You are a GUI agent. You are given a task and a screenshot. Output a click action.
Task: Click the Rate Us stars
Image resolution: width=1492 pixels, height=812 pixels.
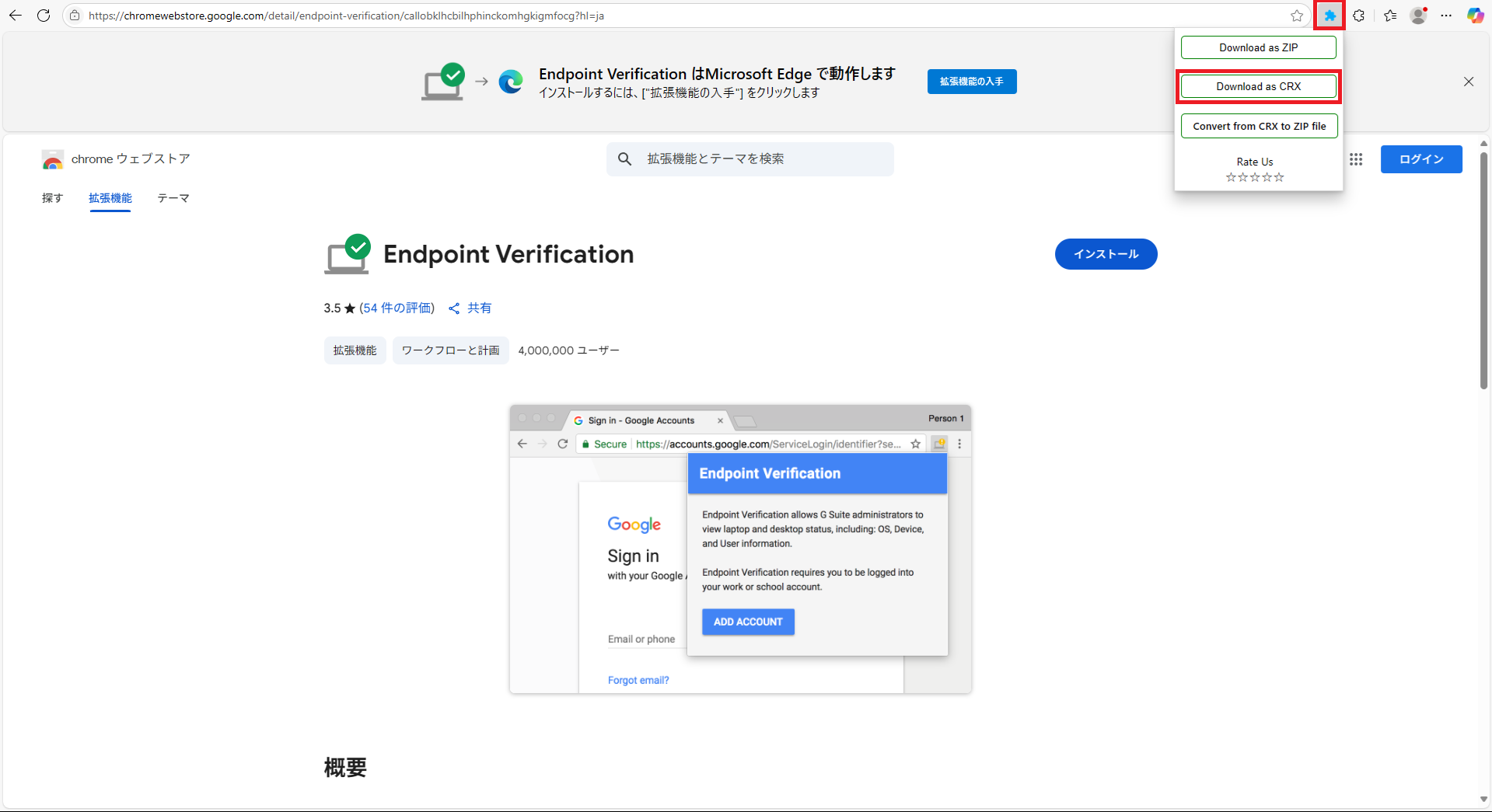click(x=1255, y=178)
